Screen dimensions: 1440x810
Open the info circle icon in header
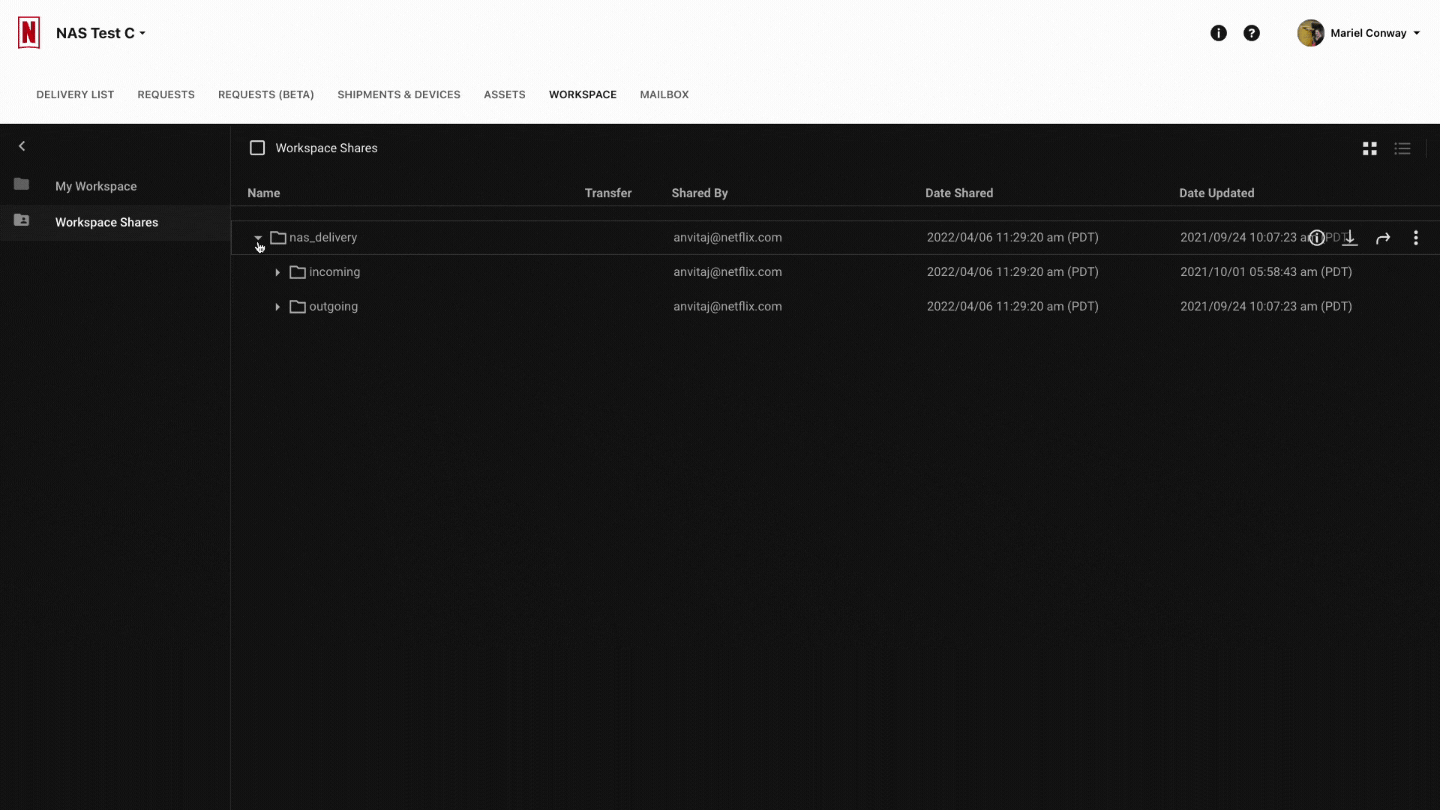click(1218, 33)
